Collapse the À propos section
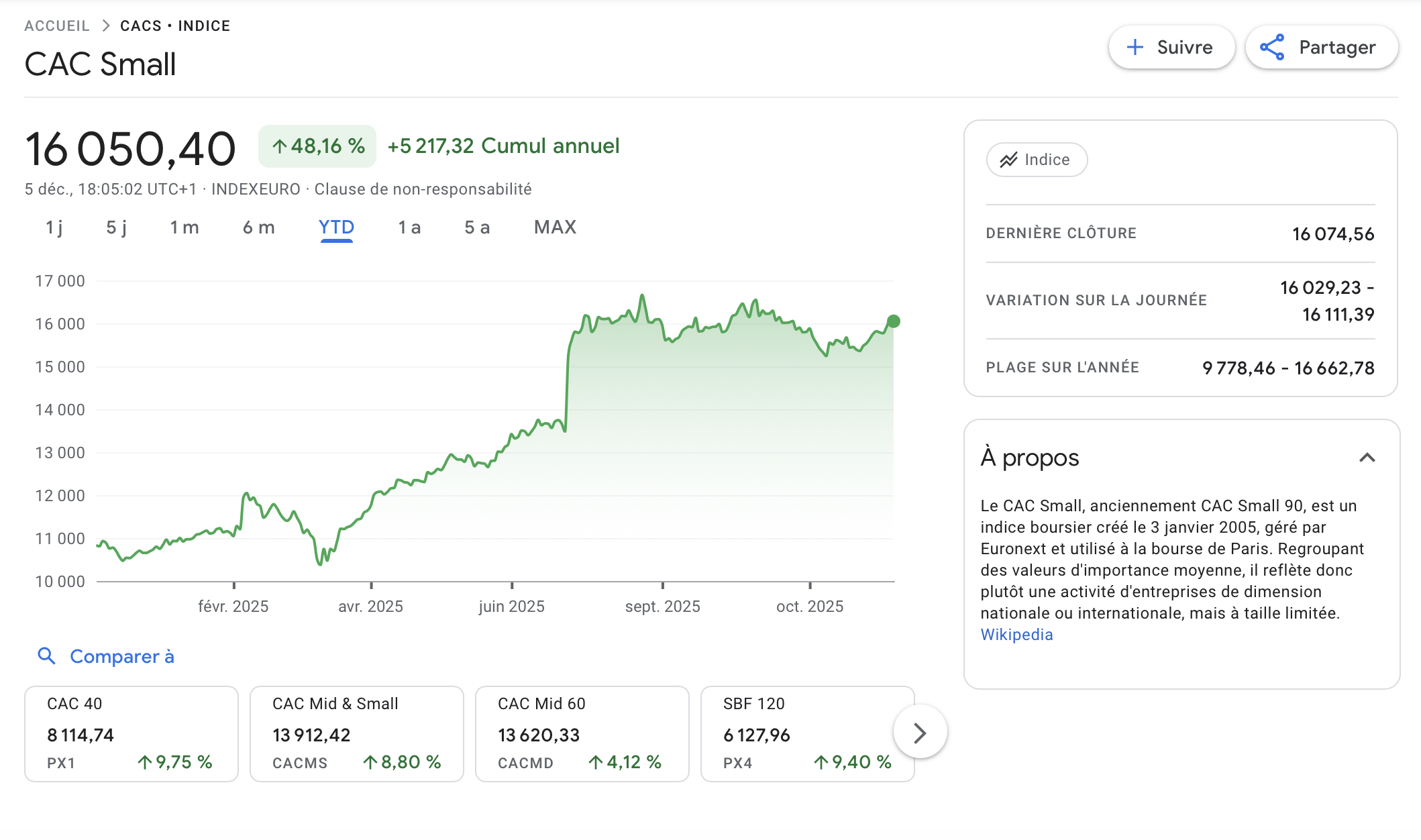Screen dimensions: 1421x840 (1367, 458)
